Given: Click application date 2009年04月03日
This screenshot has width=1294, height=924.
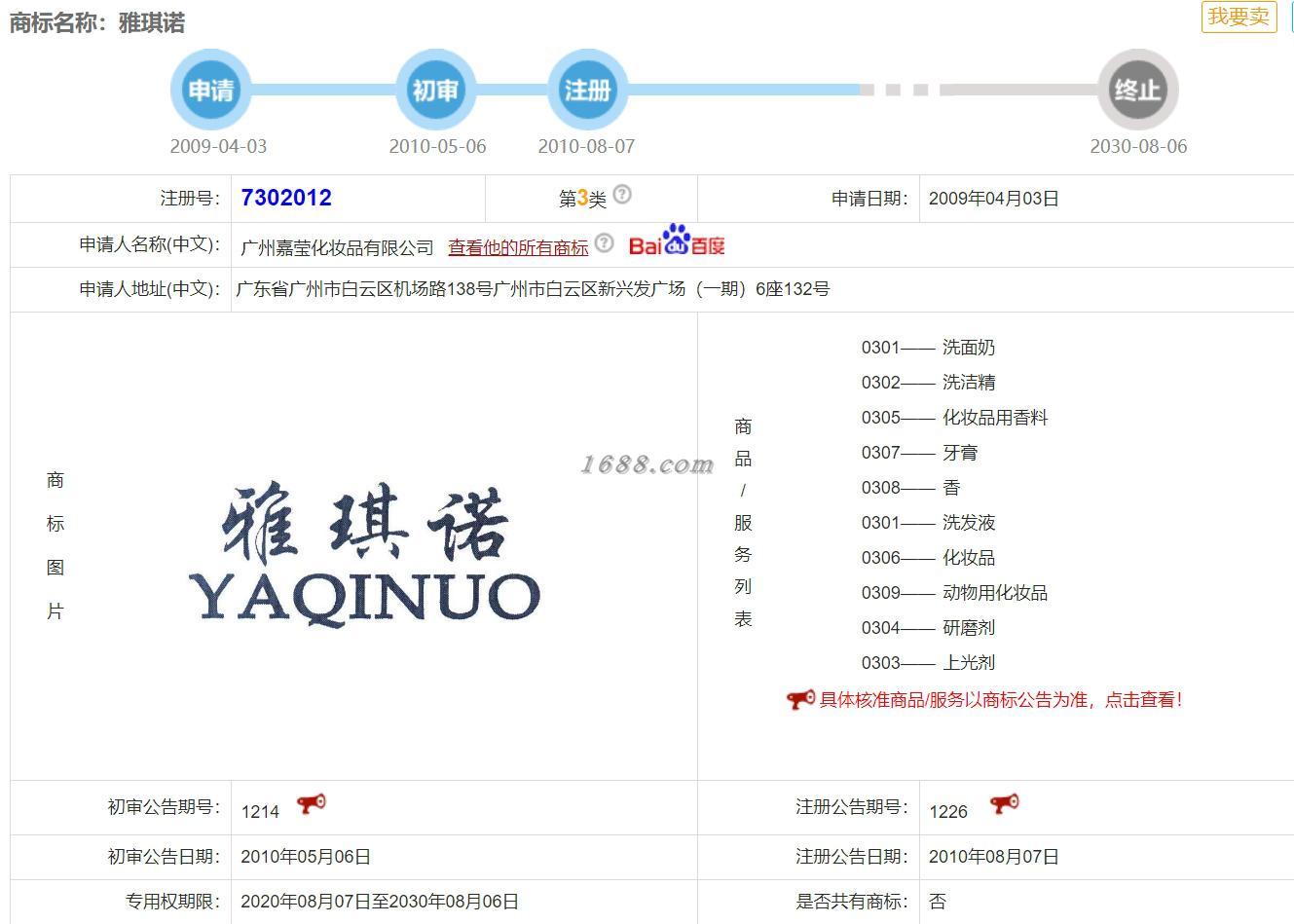Looking at the screenshot, I should (993, 199).
